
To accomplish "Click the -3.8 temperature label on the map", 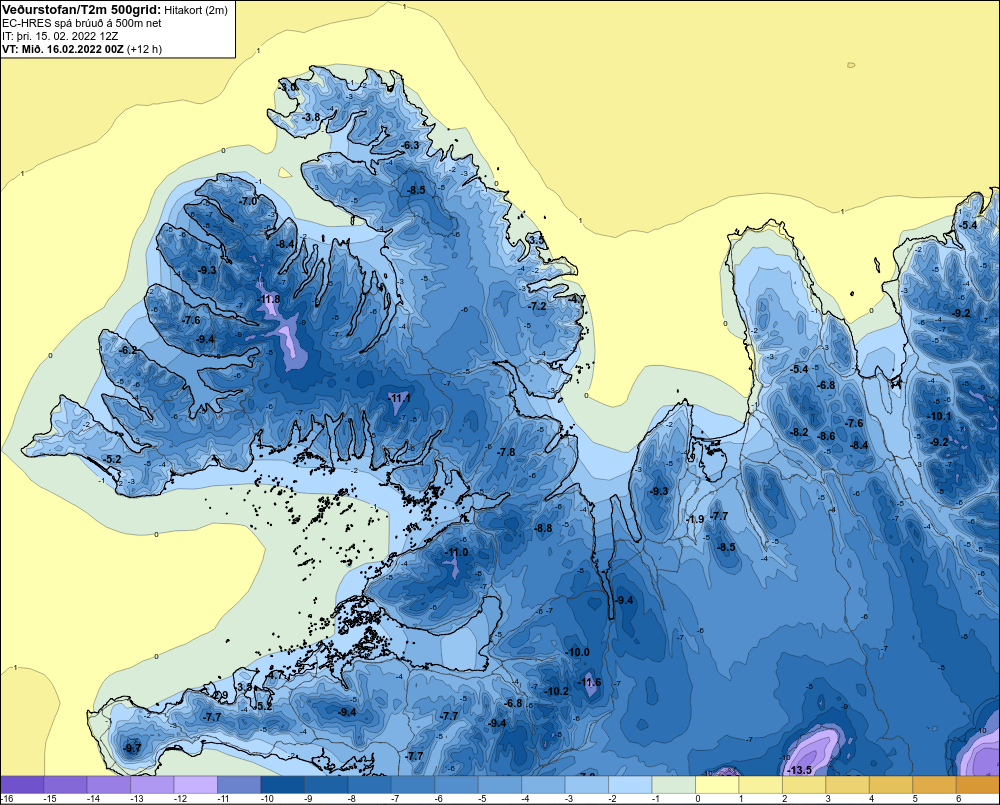I will pyautogui.click(x=311, y=117).
